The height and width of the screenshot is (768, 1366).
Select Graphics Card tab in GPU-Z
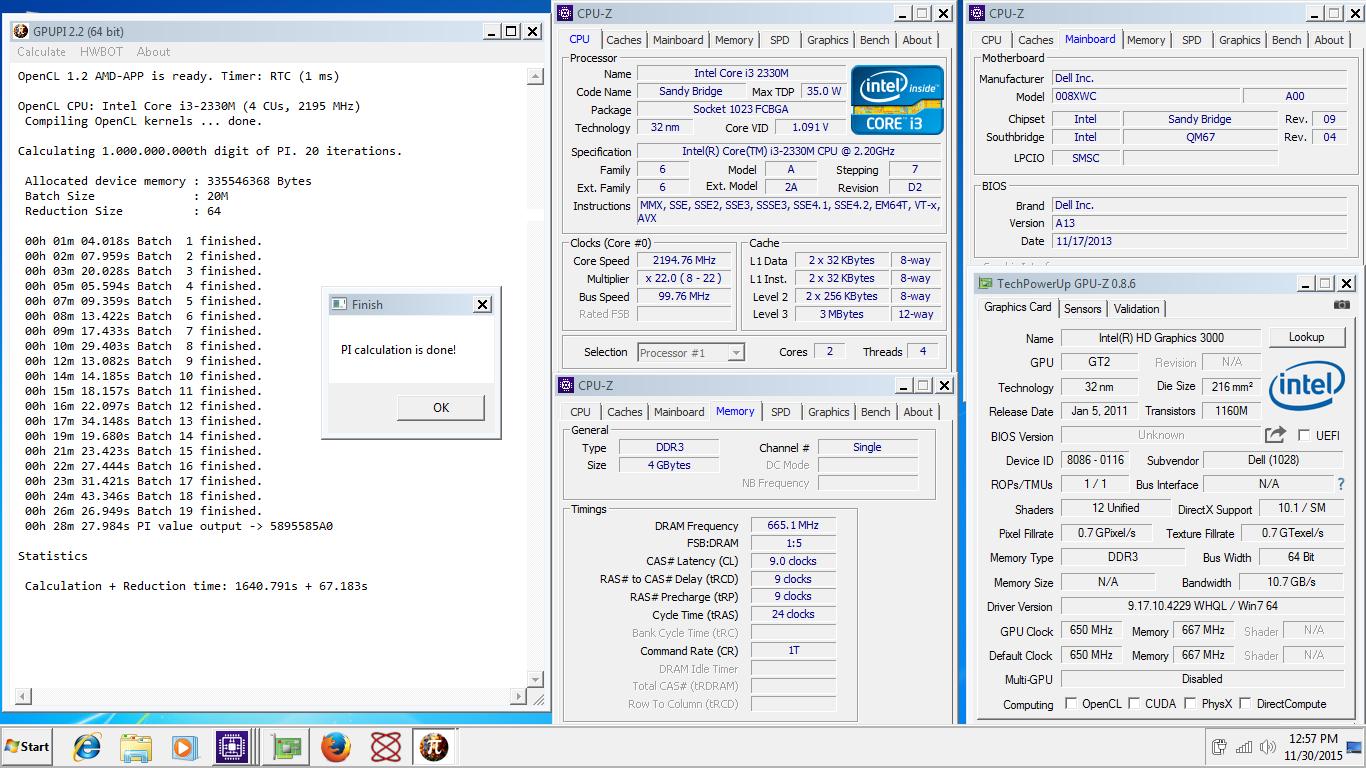pos(1017,307)
